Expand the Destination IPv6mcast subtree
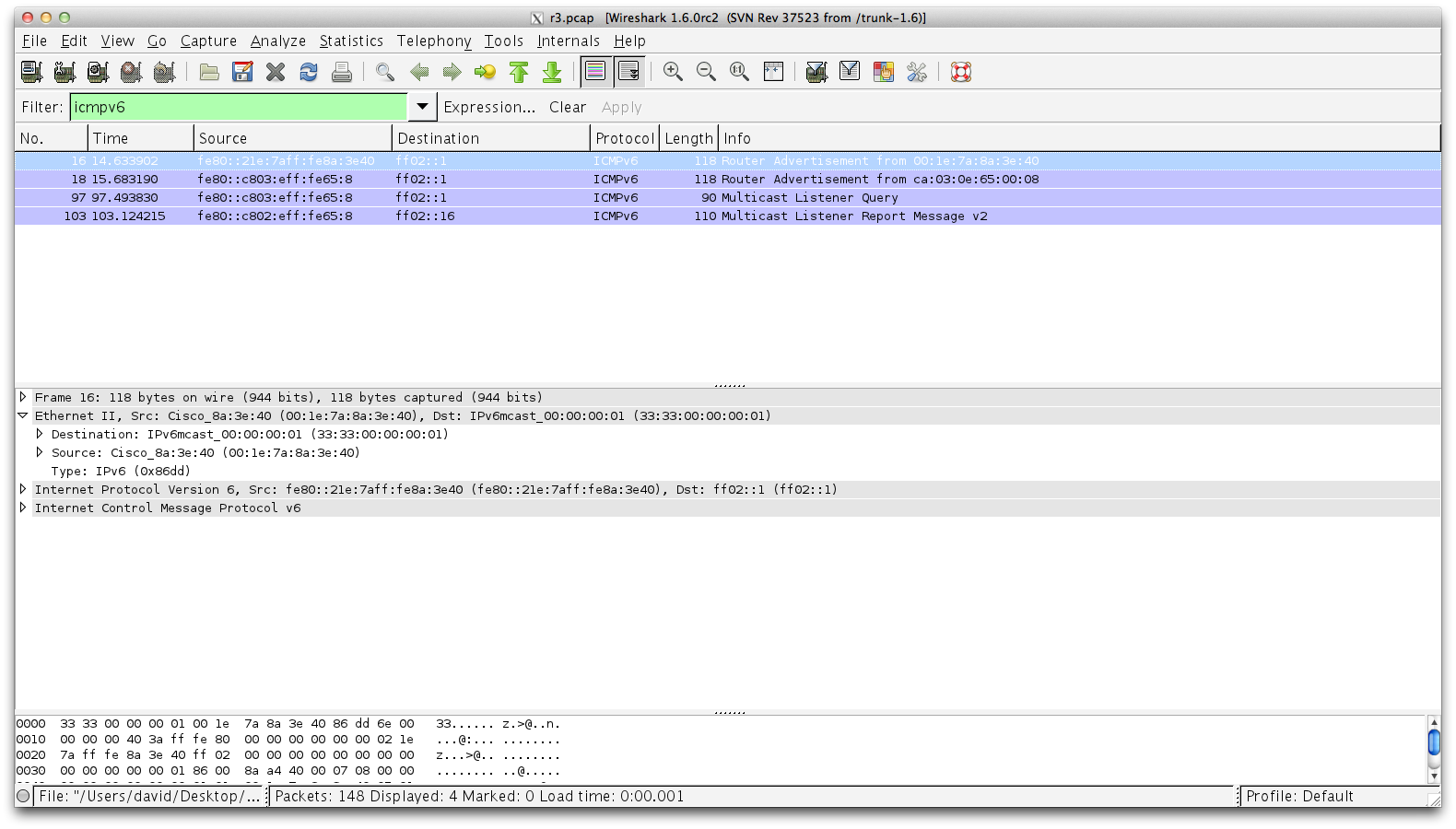Image resolution: width=1456 pixels, height=829 pixels. [40, 434]
